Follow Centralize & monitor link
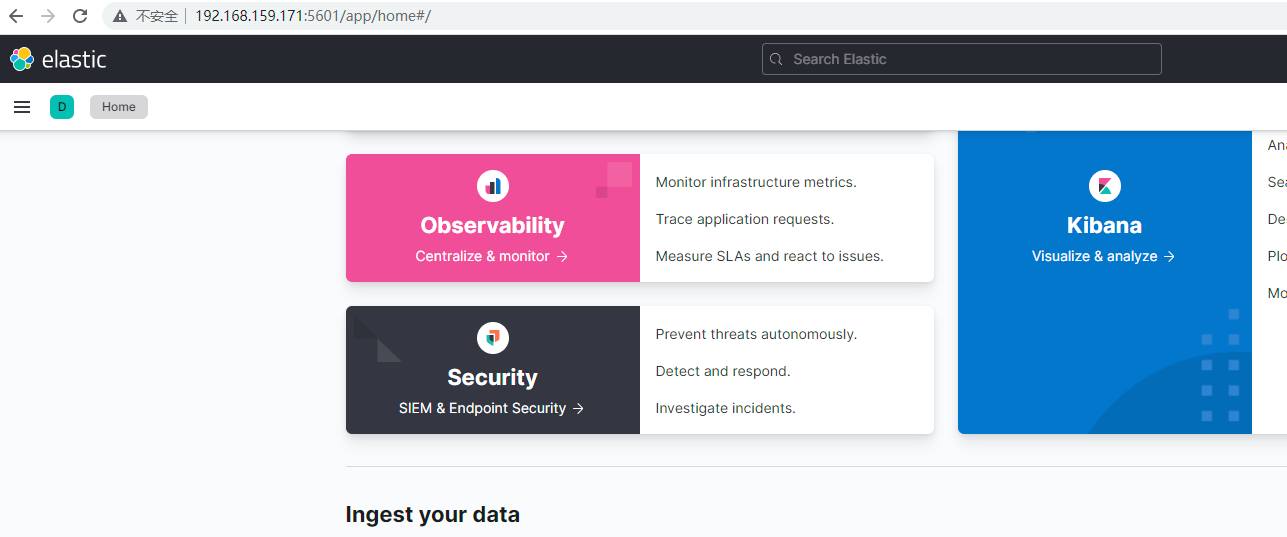This screenshot has width=1287, height=537. pos(492,256)
